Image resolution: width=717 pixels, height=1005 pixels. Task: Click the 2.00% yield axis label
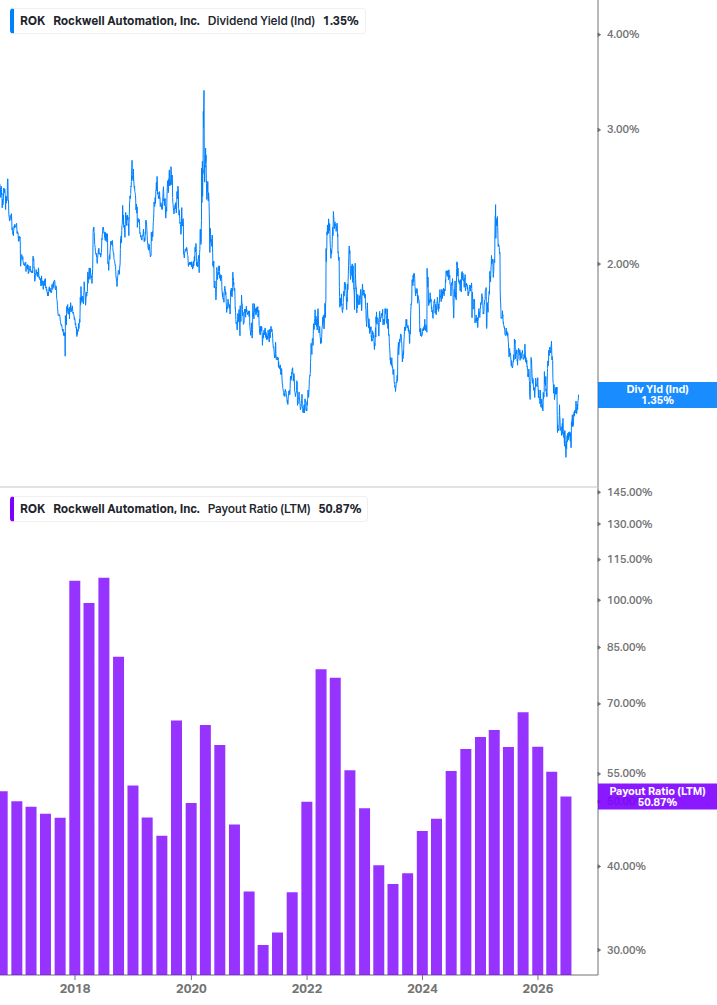pyautogui.click(x=623, y=264)
